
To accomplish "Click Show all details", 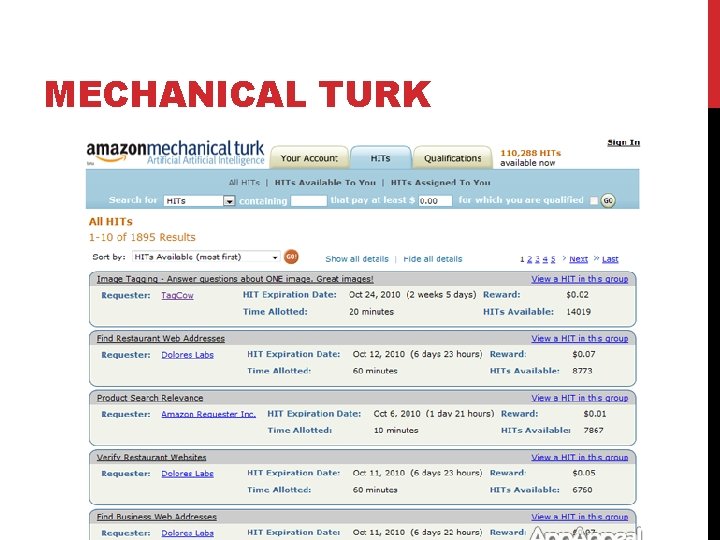I will [x=357, y=259].
